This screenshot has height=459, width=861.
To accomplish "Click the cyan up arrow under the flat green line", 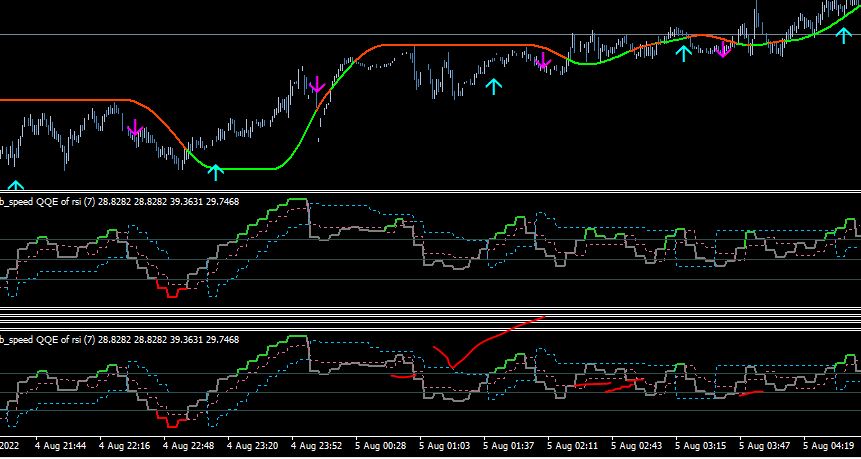I will pos(216,172).
